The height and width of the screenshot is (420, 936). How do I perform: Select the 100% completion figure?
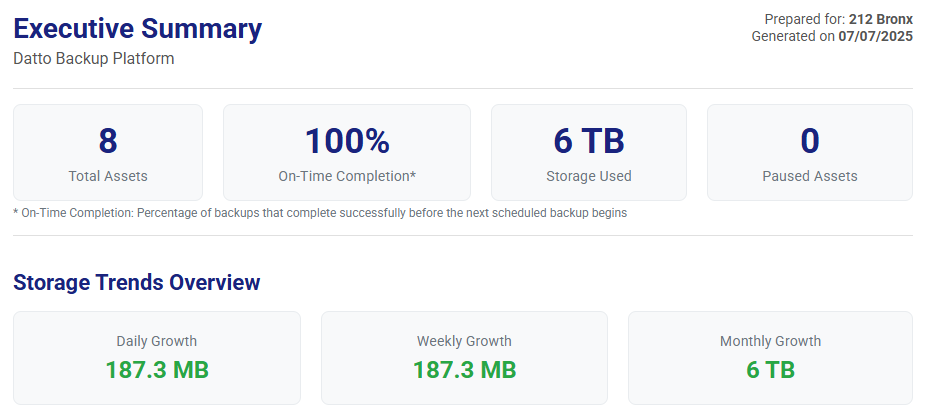tap(347, 142)
